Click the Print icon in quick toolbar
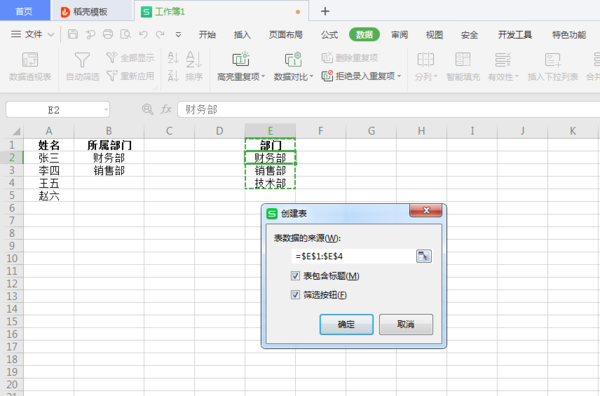Image resolution: width=600 pixels, height=396 pixels. click(x=108, y=34)
